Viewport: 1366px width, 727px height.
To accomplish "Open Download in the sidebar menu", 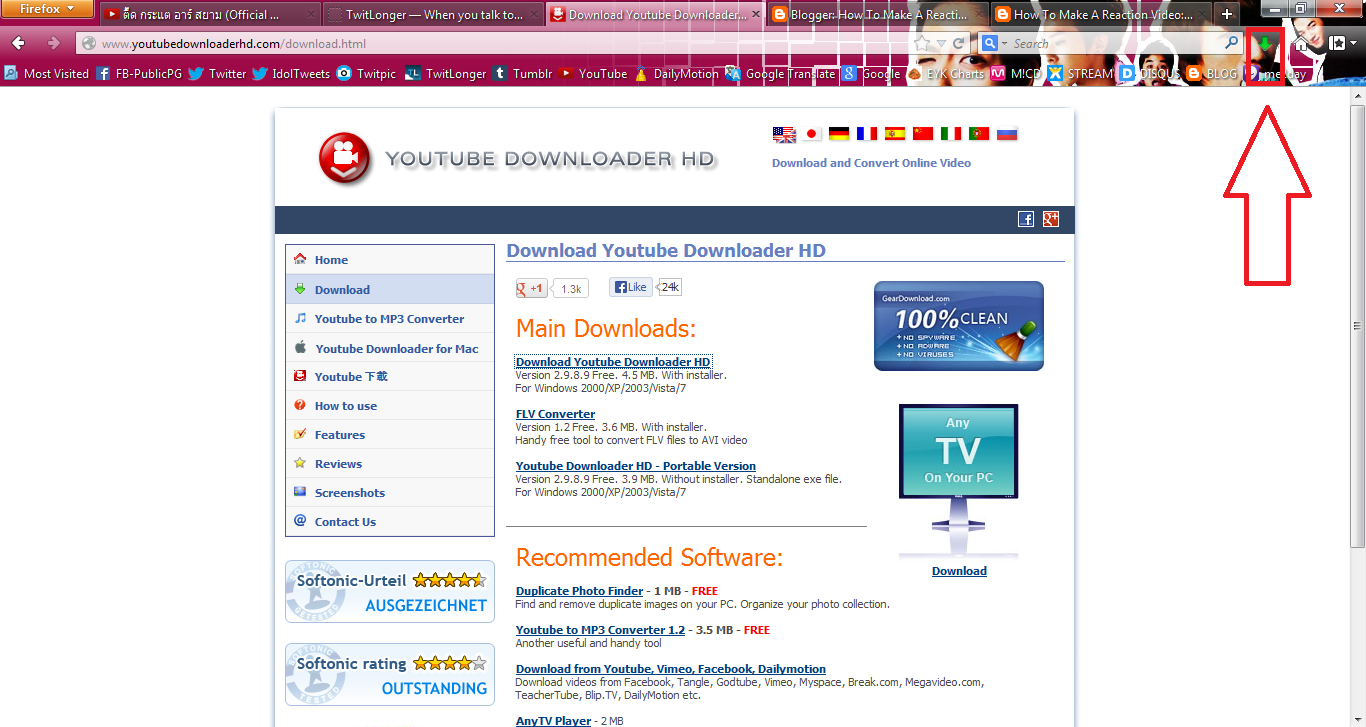I will (390, 290).
